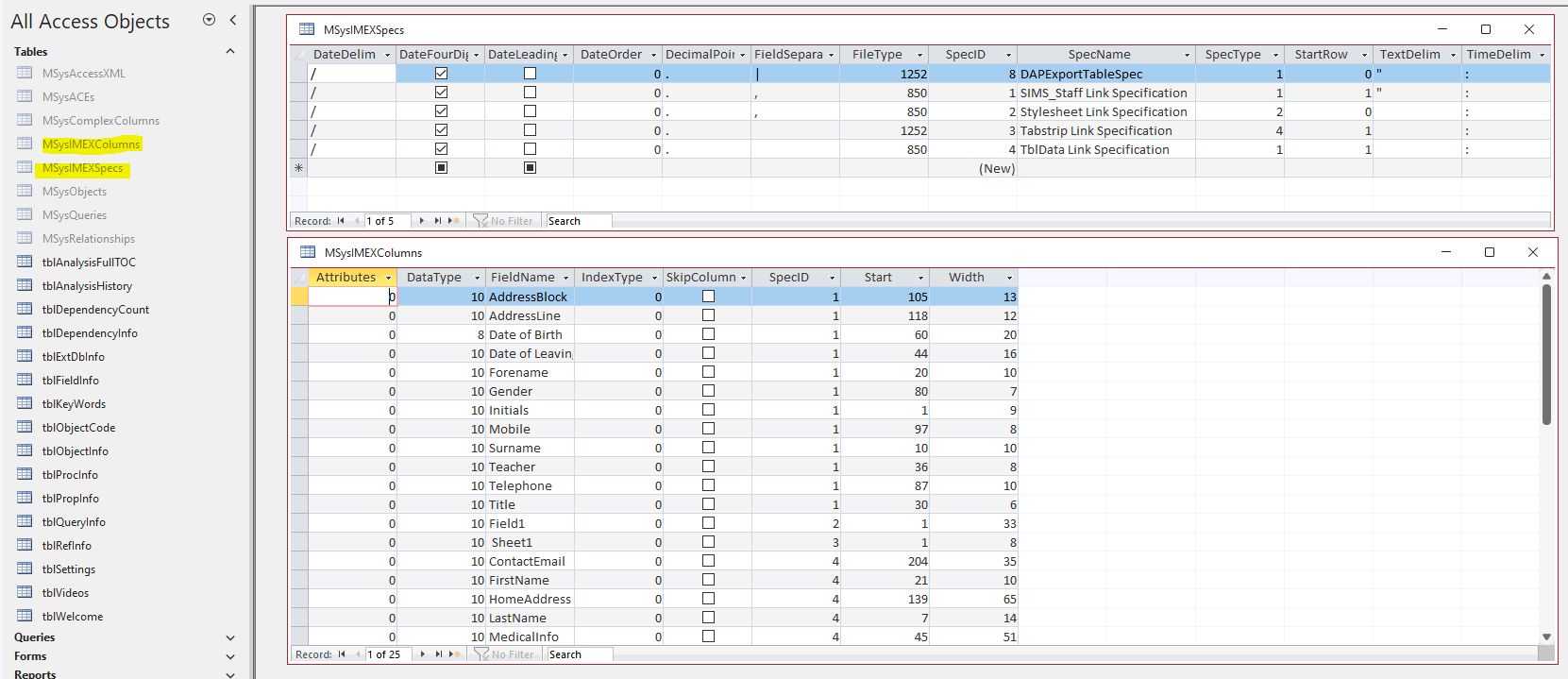Toggle DateLeading checkbox for SIMS_Staff Link Specification row
Image resolution: width=1568 pixels, height=679 pixels.
tap(530, 93)
